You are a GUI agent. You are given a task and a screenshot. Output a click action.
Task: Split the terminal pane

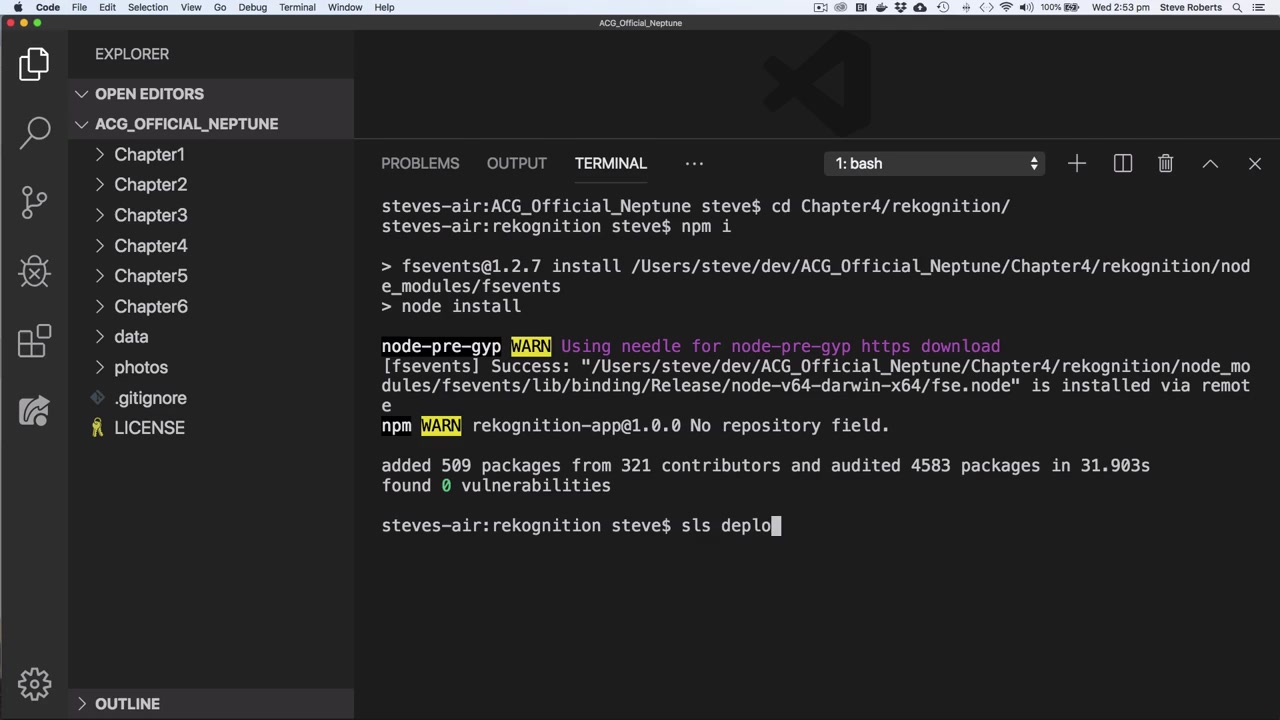1123,163
